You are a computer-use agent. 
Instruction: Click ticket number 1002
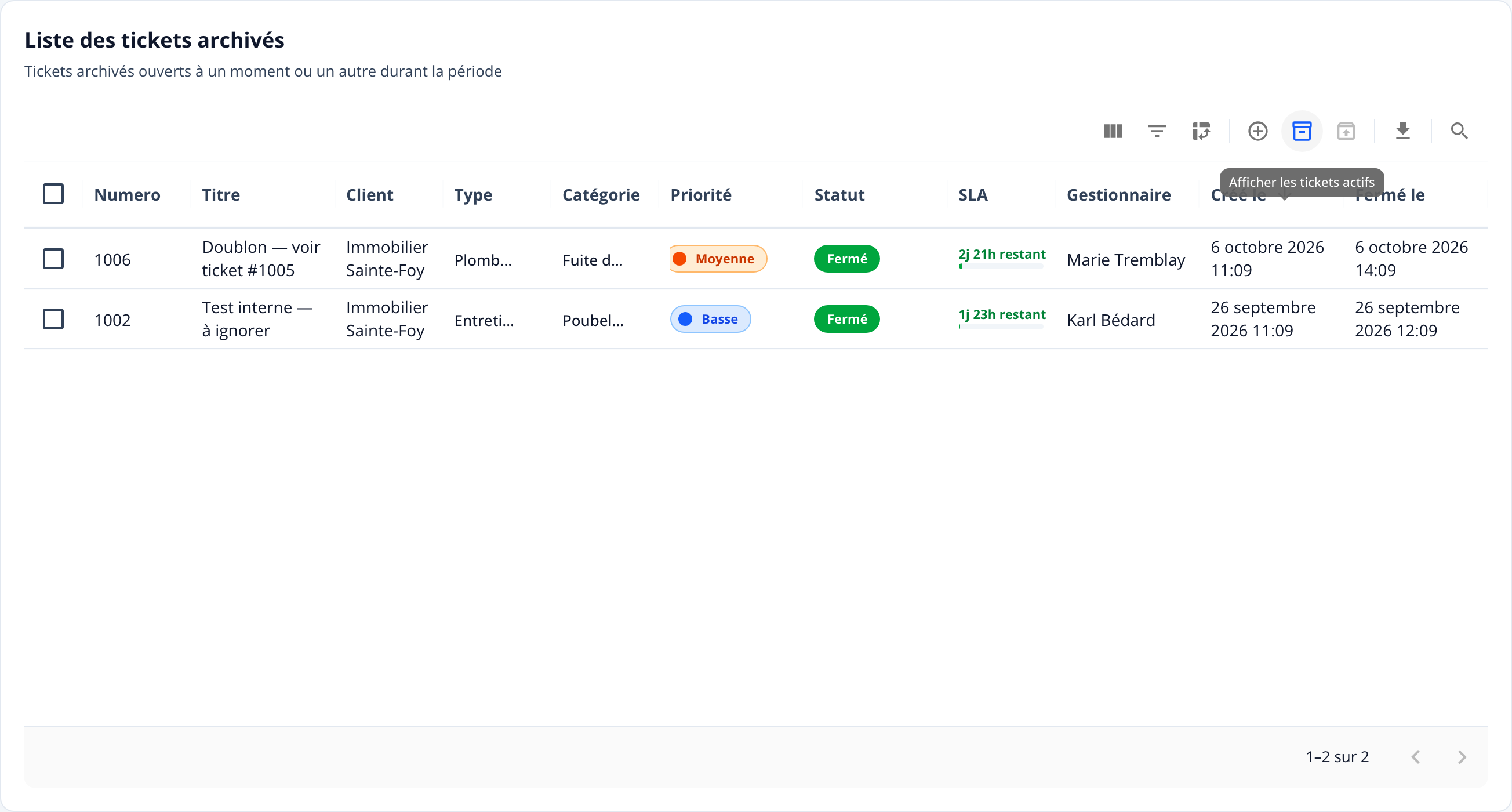pos(112,321)
